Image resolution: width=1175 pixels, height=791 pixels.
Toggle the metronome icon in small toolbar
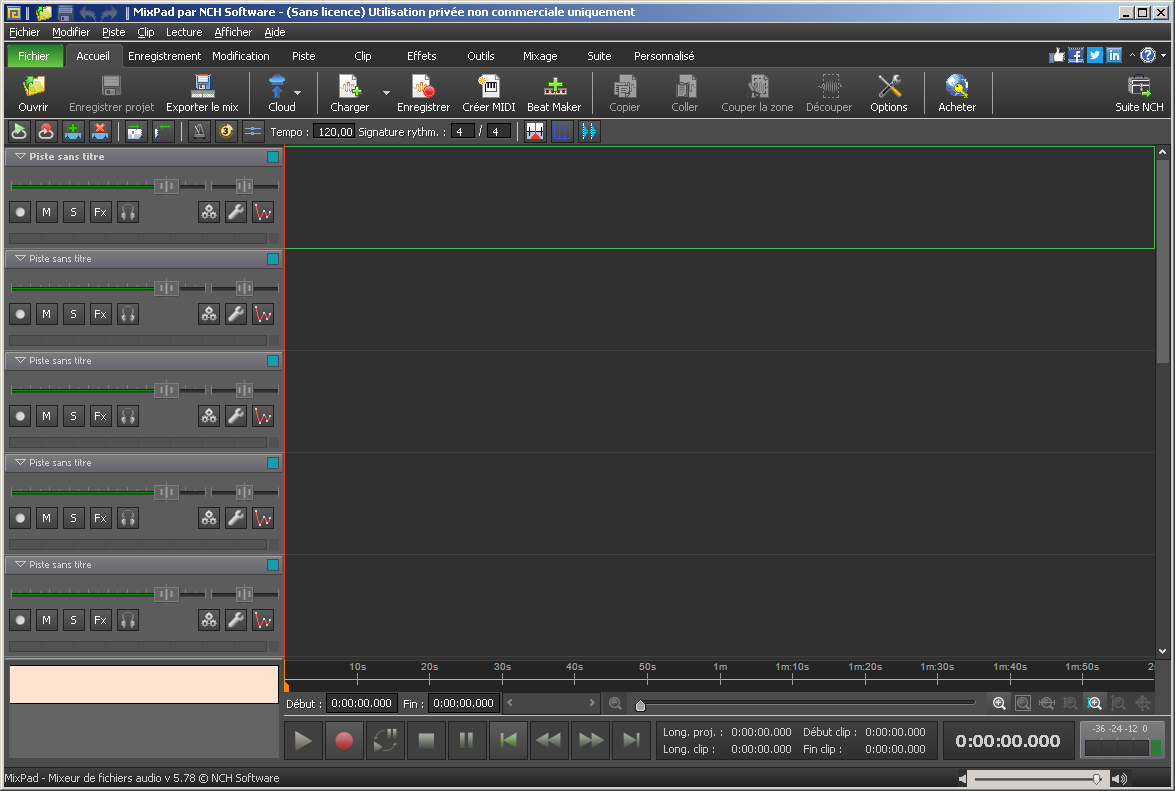click(x=199, y=132)
